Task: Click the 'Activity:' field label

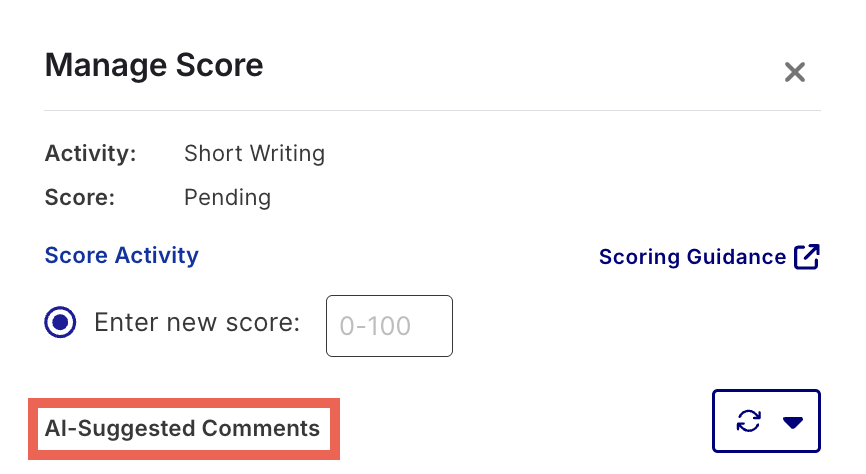Action: (91, 154)
